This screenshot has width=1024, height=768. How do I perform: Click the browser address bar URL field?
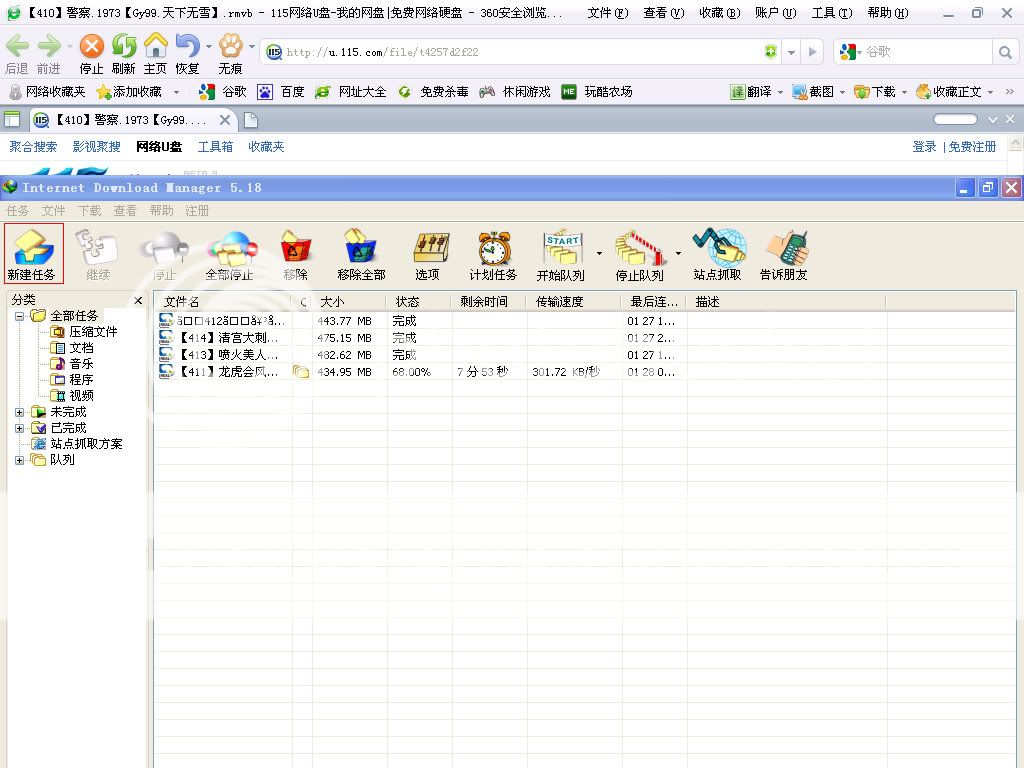520,52
